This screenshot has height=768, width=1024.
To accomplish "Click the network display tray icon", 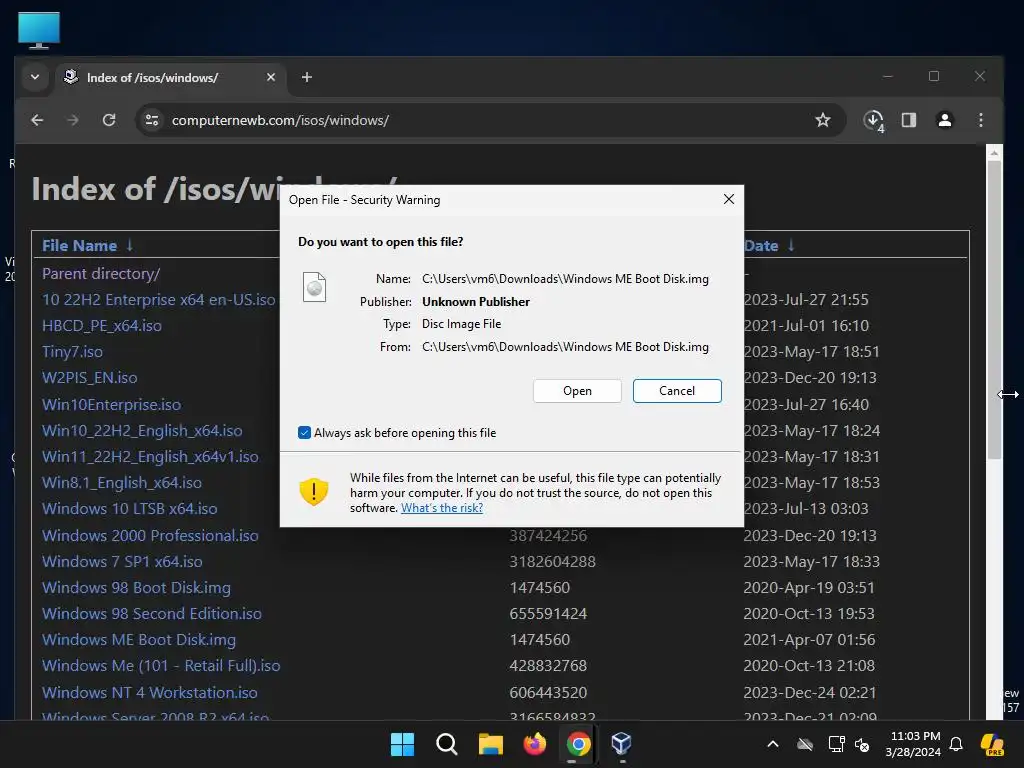I will pyautogui.click(x=837, y=744).
